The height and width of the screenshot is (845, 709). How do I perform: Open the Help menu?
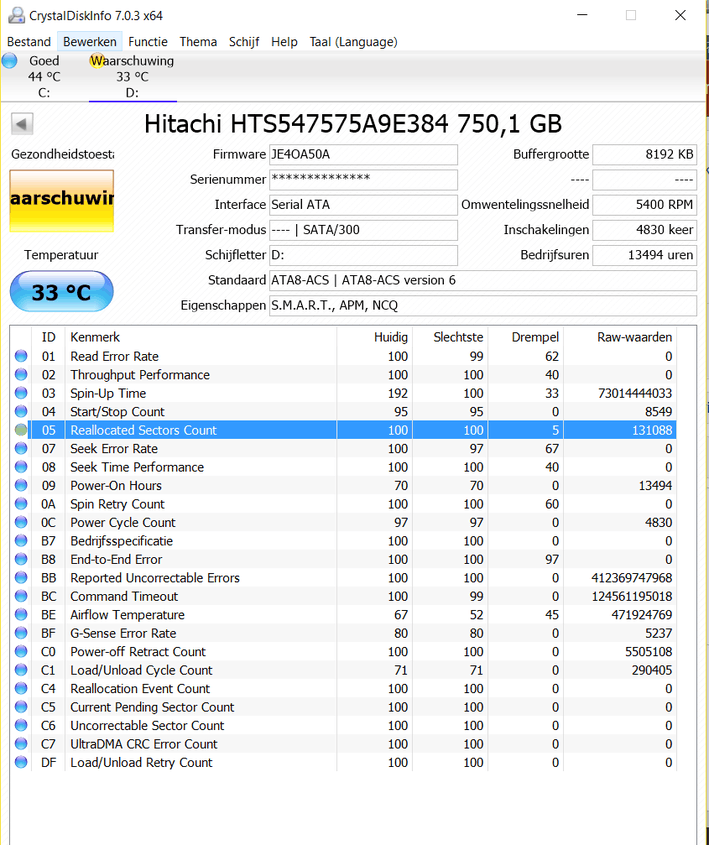coord(284,41)
